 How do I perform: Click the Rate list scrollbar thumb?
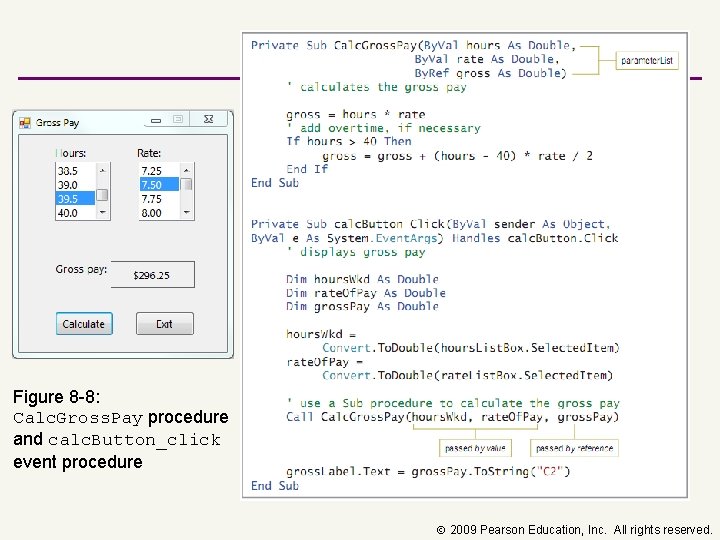(186, 185)
